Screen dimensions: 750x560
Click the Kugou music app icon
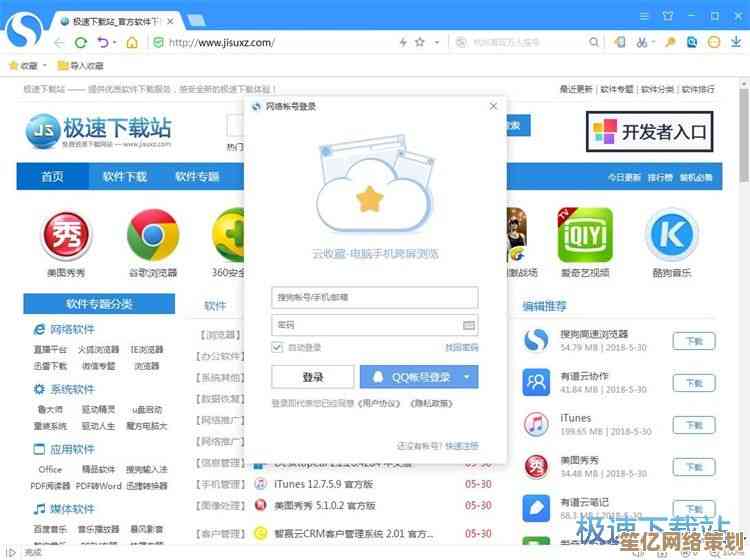pyautogui.click(x=671, y=235)
